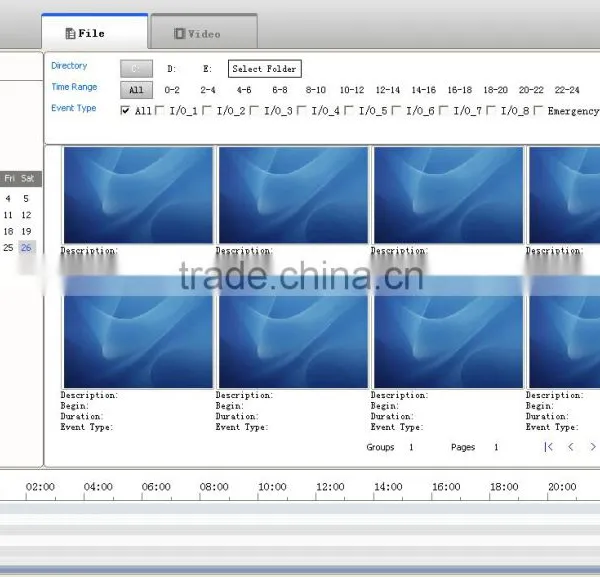Click the Select Folder button
The width and height of the screenshot is (600, 577).
pos(264,69)
